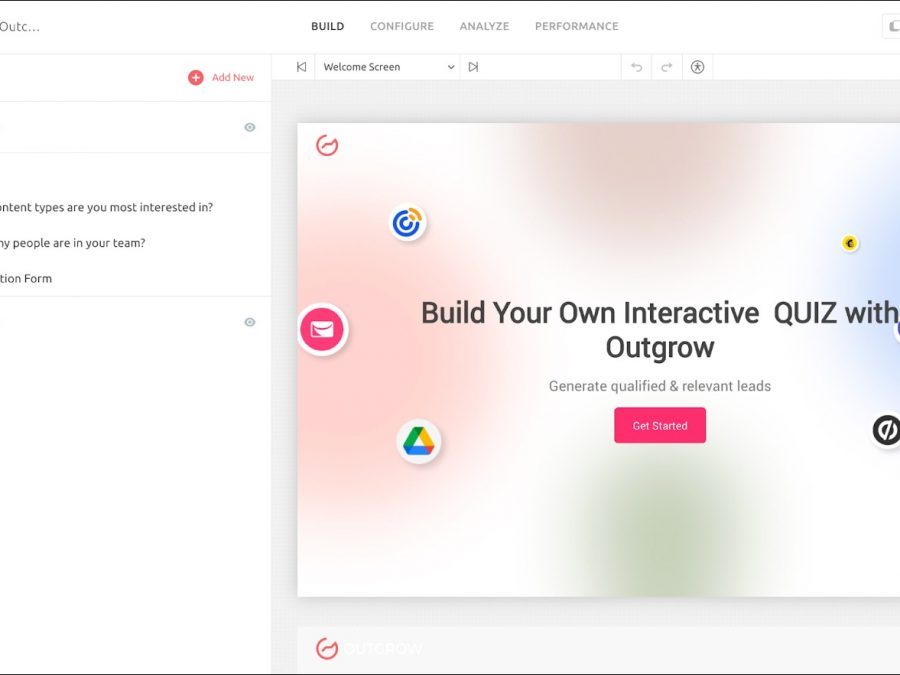
Task: Flip the toggle switch at top right
Action: point(891,26)
